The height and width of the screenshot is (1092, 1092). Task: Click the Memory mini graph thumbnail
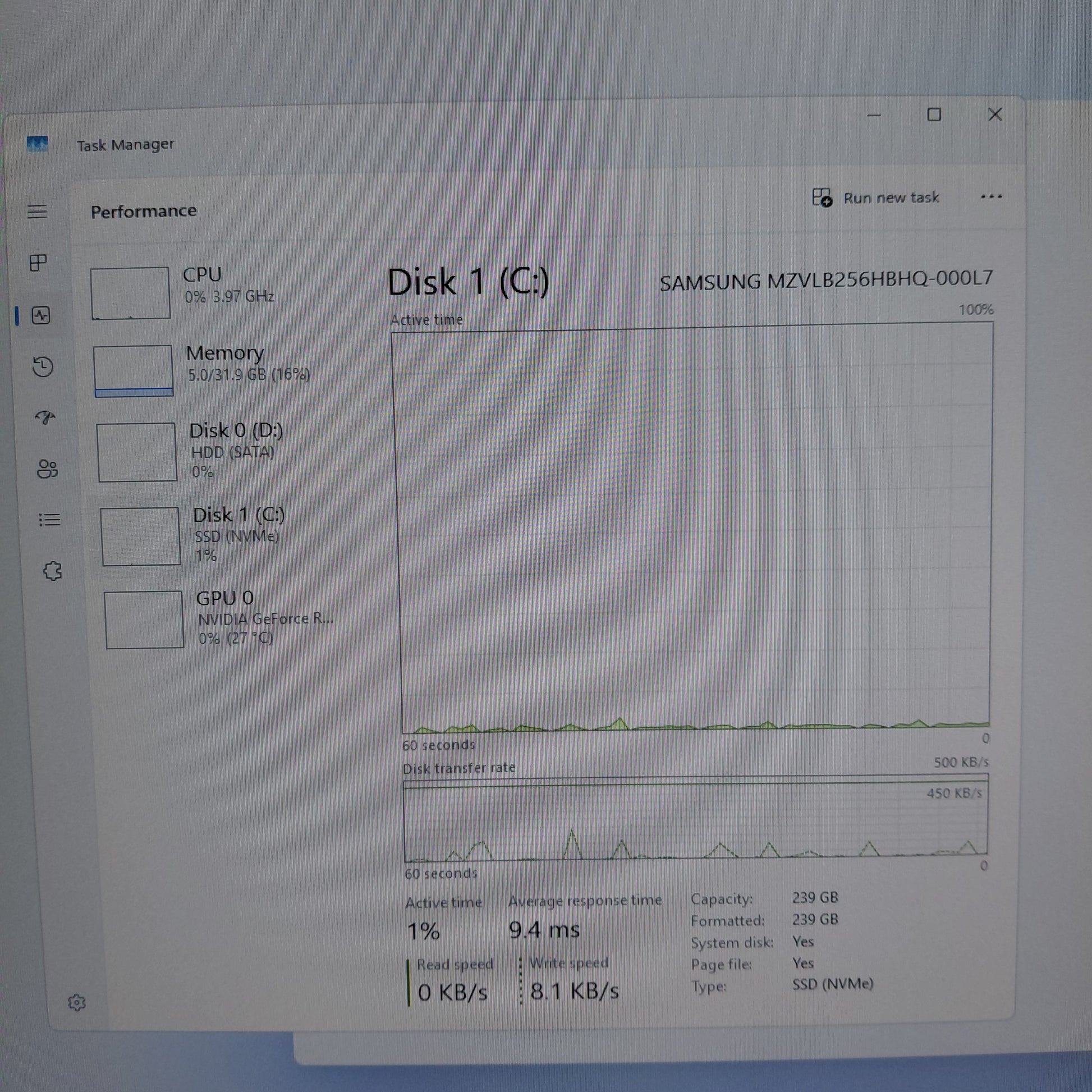point(134,371)
